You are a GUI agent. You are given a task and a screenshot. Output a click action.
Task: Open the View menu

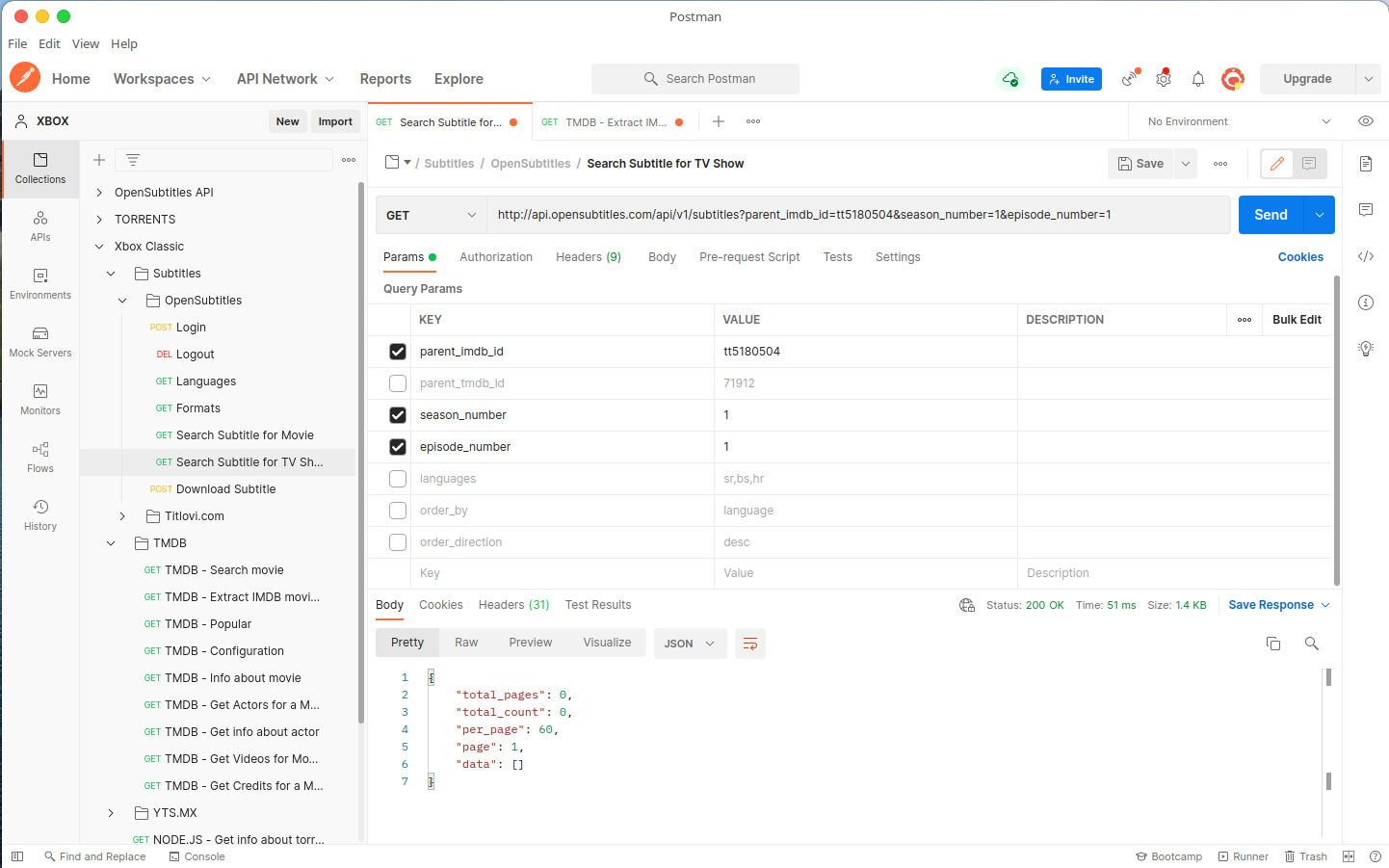tap(86, 44)
